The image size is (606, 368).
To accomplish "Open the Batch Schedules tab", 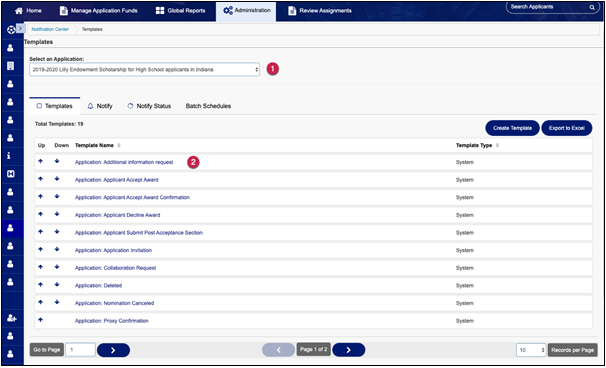I will [x=208, y=106].
